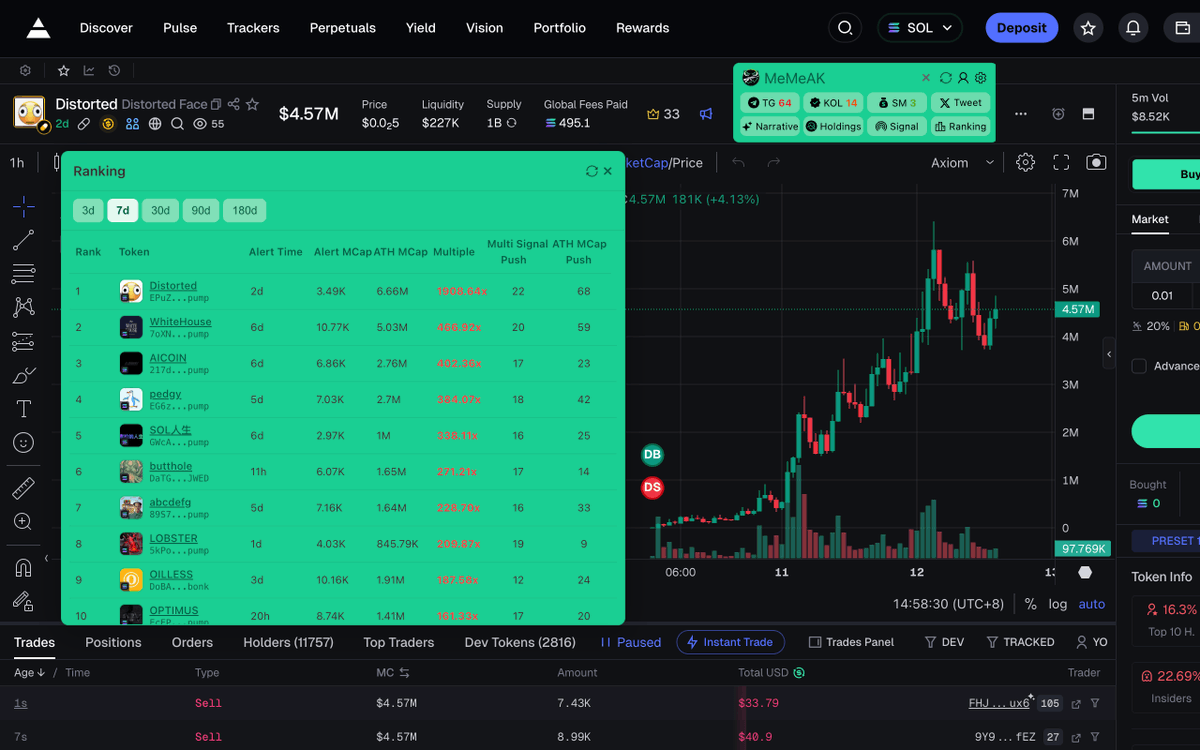Open watchlist star in top bar
This screenshot has height=750, width=1200.
(1088, 28)
